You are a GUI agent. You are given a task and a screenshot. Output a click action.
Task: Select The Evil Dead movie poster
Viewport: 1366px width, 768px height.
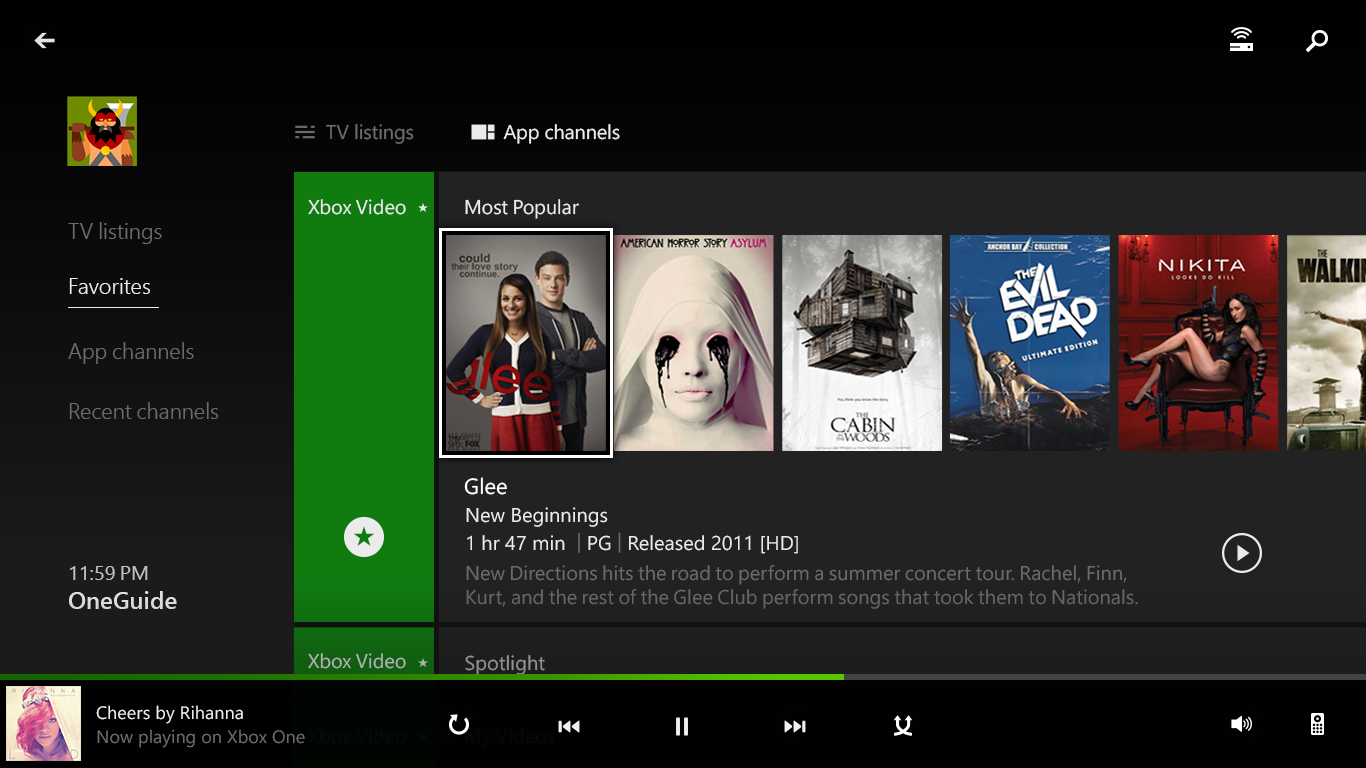[x=1029, y=343]
